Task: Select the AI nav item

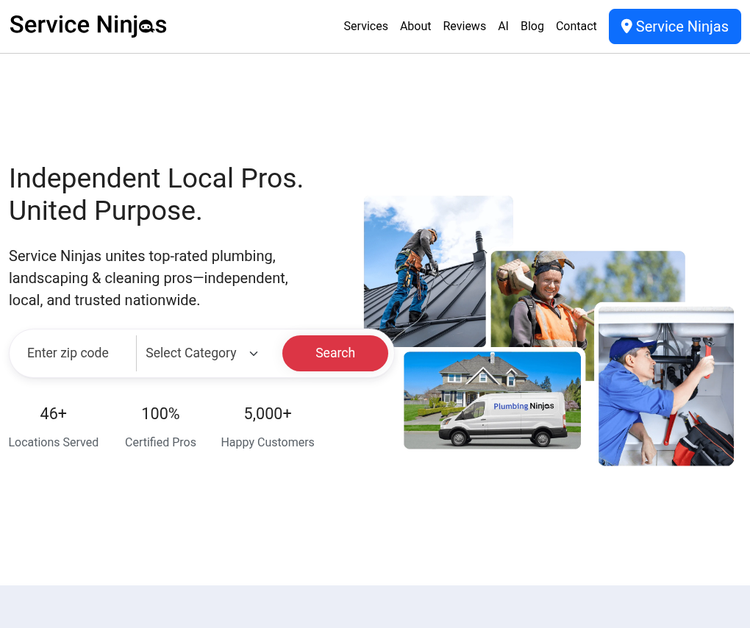Action: pyautogui.click(x=503, y=26)
